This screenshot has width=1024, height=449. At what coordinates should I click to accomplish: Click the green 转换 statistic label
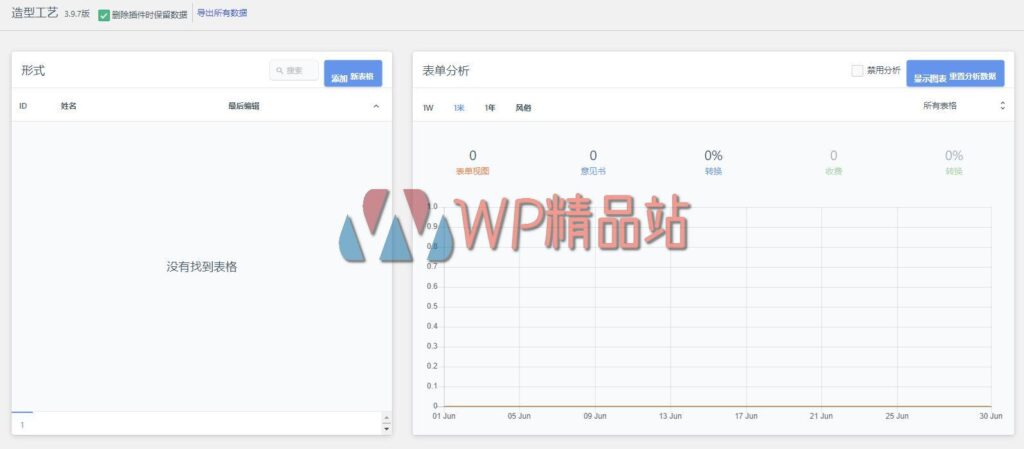click(x=954, y=171)
